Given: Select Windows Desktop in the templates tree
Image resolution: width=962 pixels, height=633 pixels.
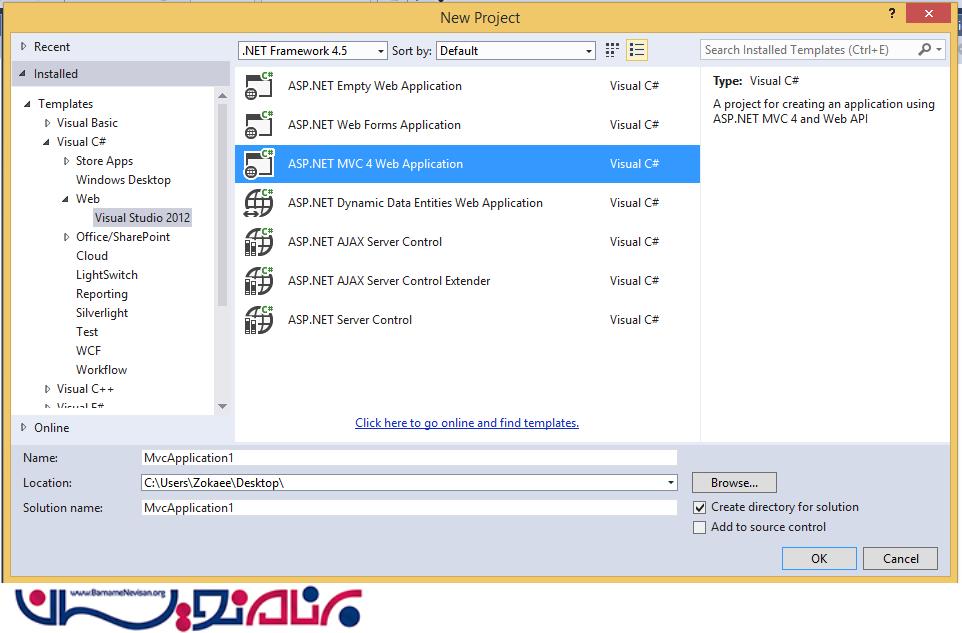Looking at the screenshot, I should [123, 180].
